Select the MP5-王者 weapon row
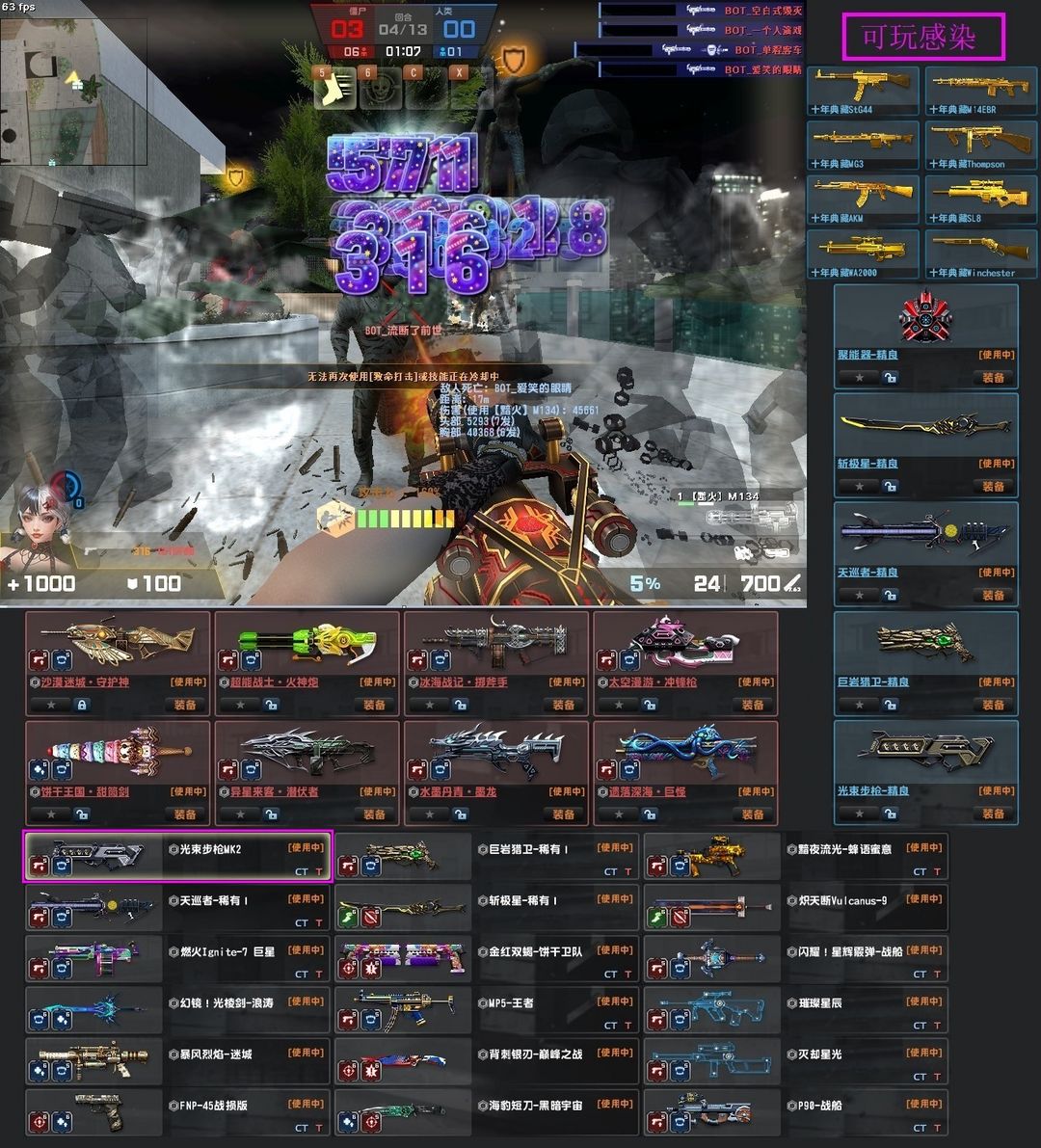This screenshot has height=1148, width=1041. (486, 1009)
